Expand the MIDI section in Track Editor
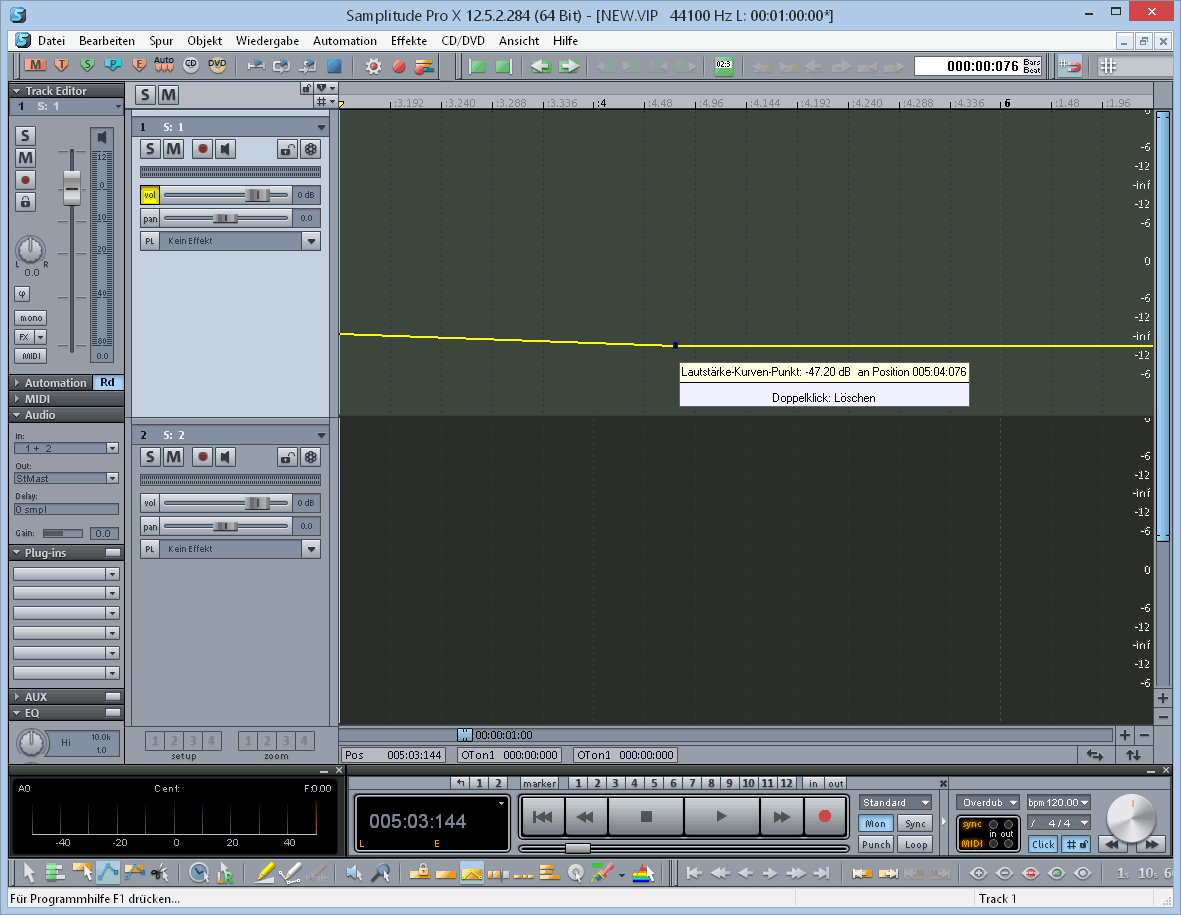 (17, 399)
